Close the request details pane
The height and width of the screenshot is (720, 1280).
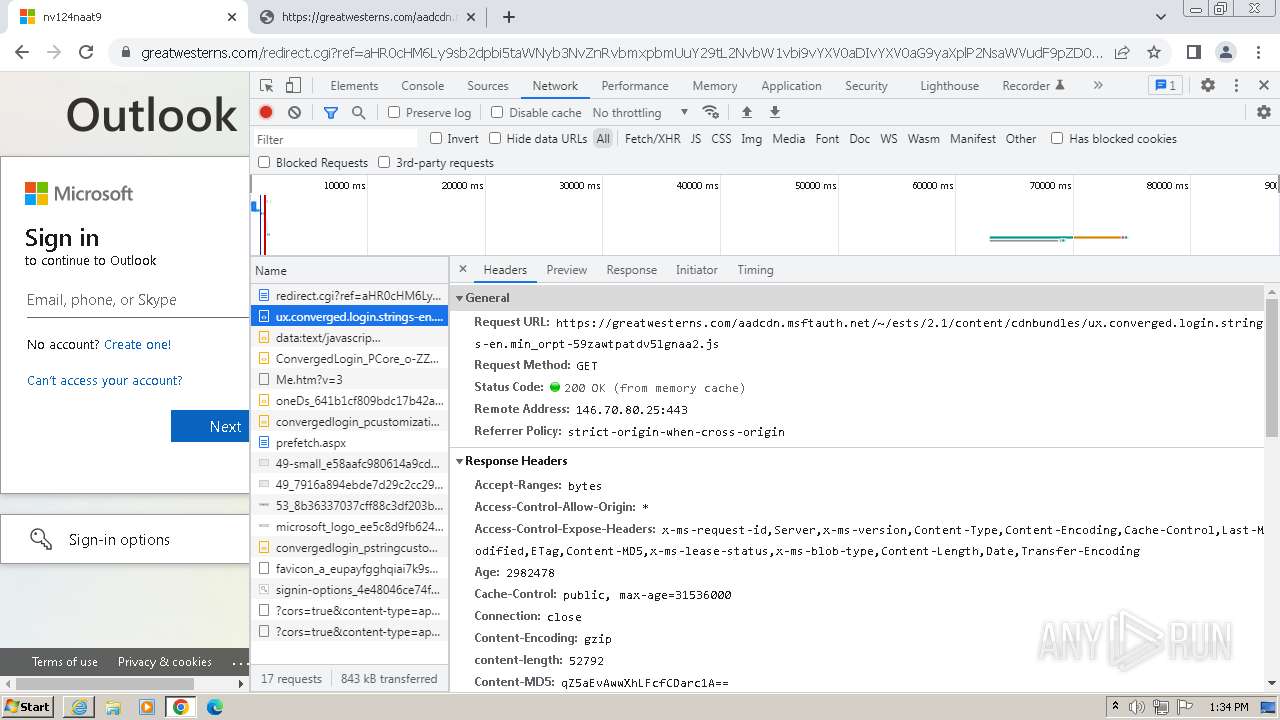point(462,269)
